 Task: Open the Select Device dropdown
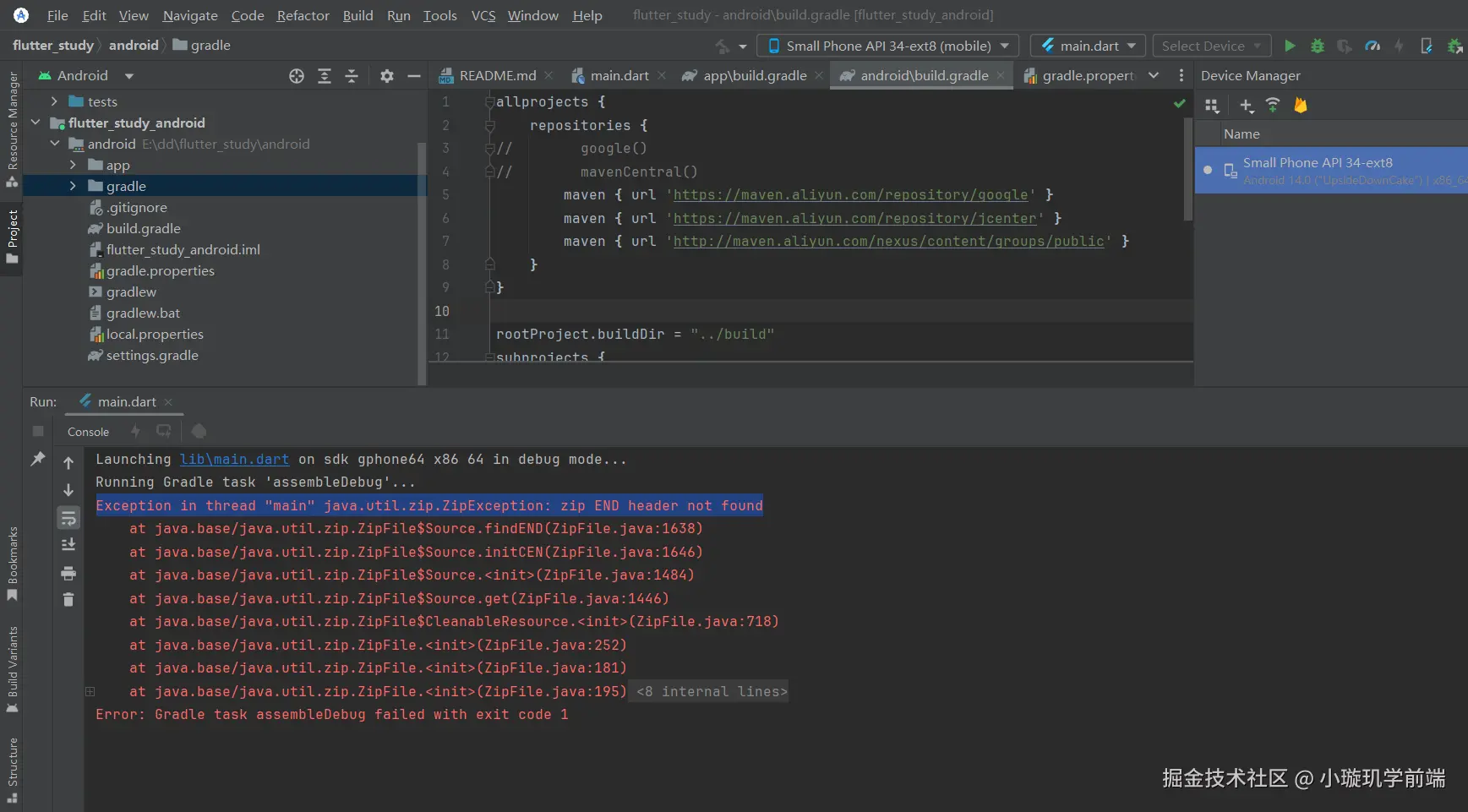[1212, 46]
